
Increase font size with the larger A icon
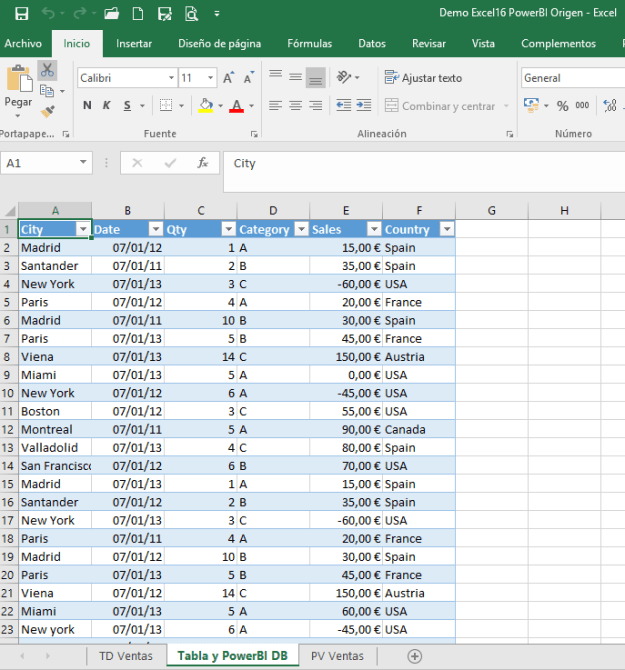229,78
